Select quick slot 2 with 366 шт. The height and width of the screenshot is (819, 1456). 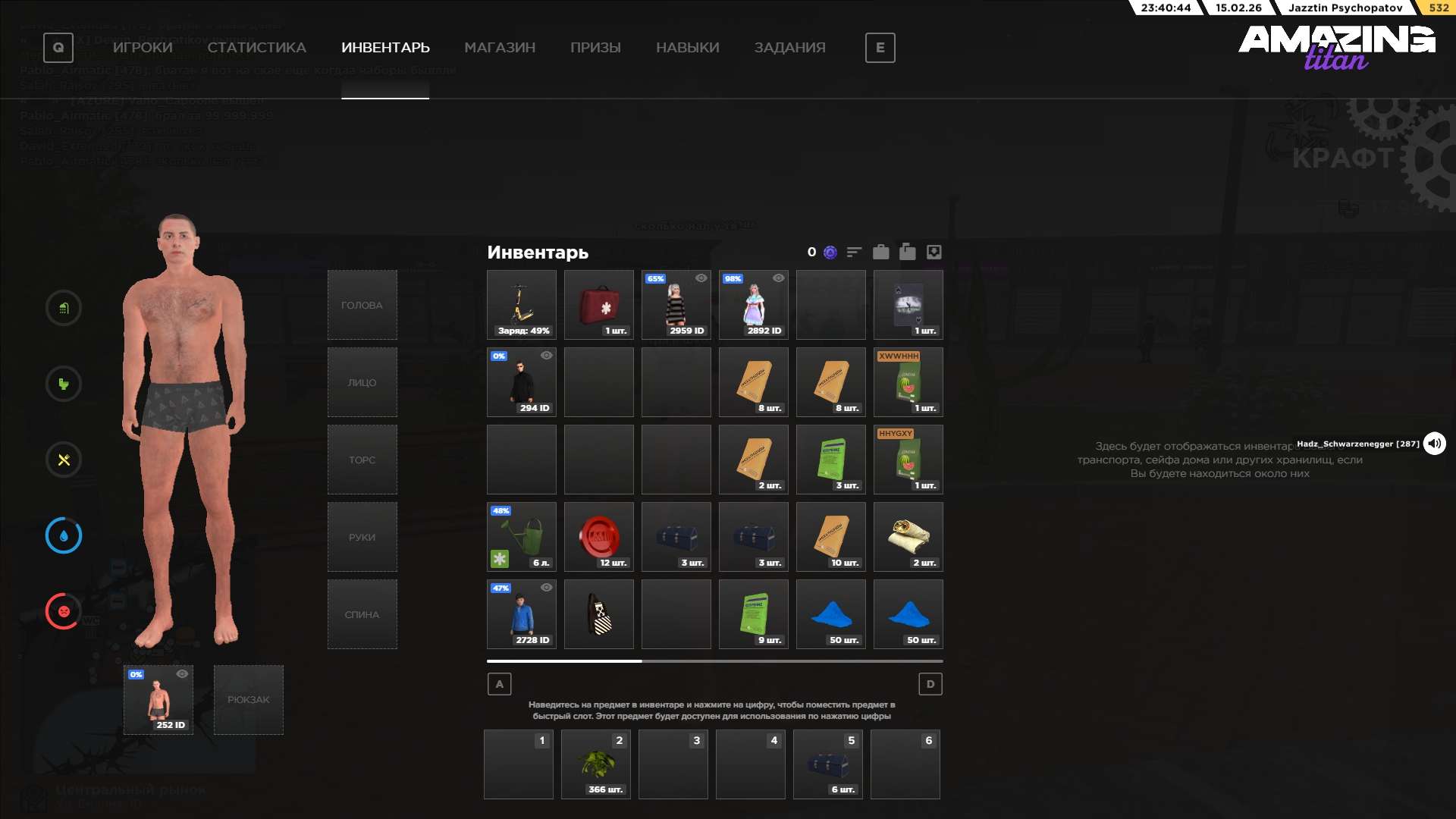pos(596,764)
